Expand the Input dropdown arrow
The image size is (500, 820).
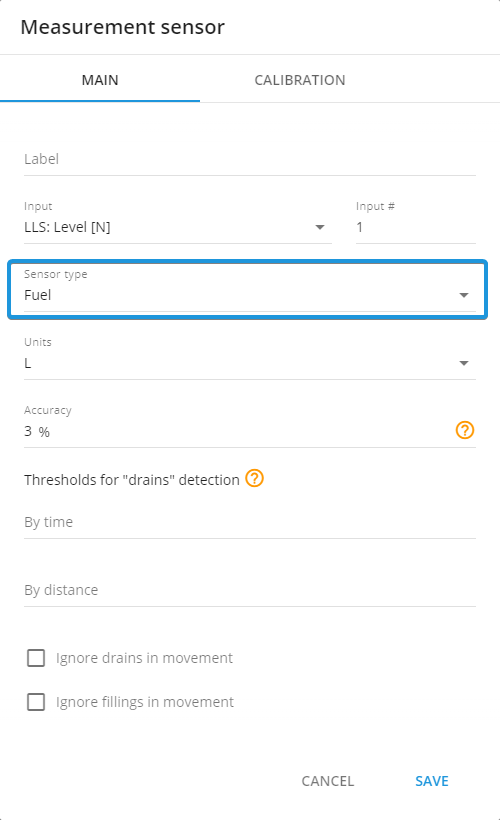coord(320,227)
